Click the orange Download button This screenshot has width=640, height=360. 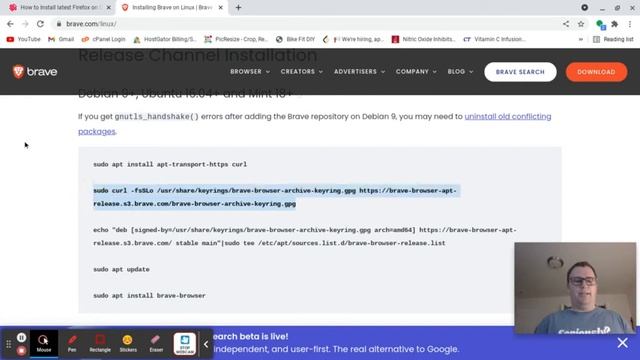pyautogui.click(x=596, y=72)
